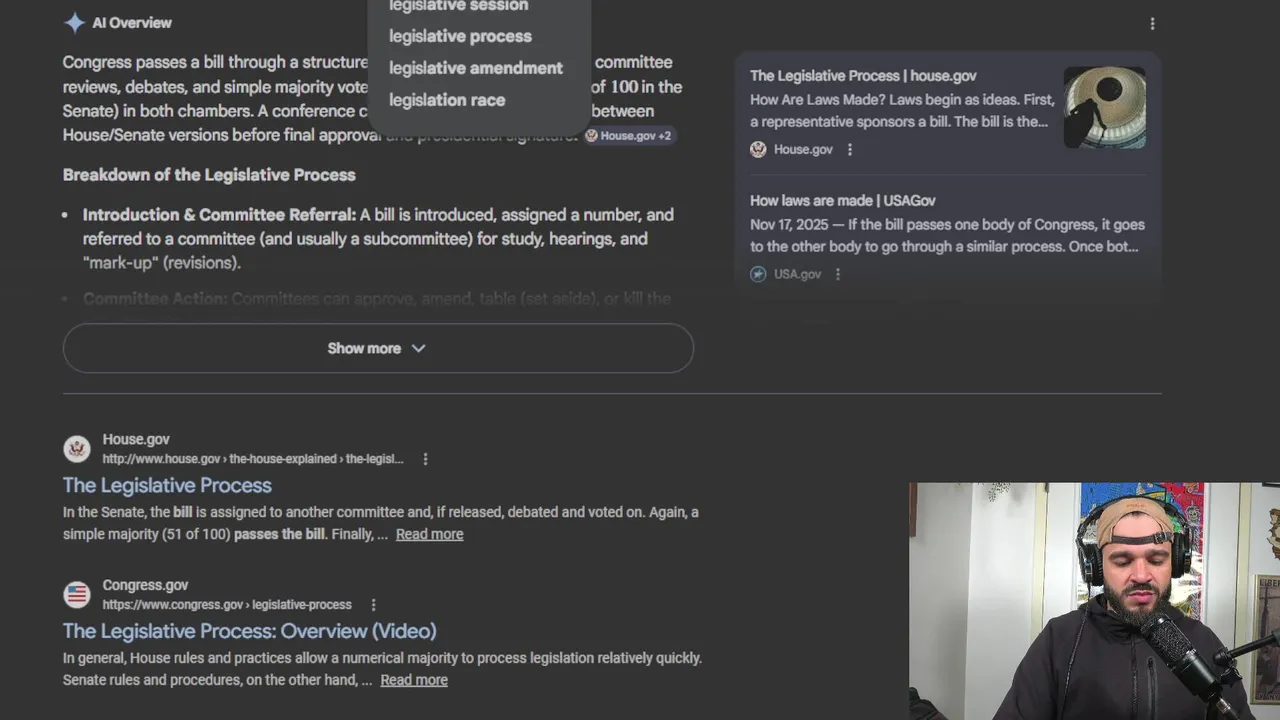The width and height of the screenshot is (1280, 720).
Task: Open the USA.gov source card options menu
Action: pyautogui.click(x=838, y=274)
